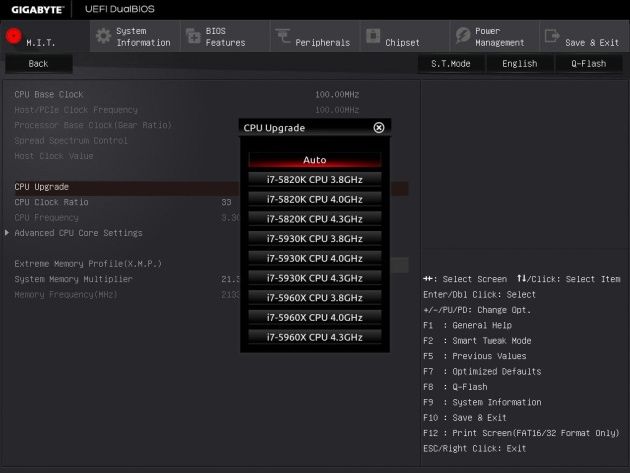Click the red M.I.T. tab icon

(x=13, y=36)
